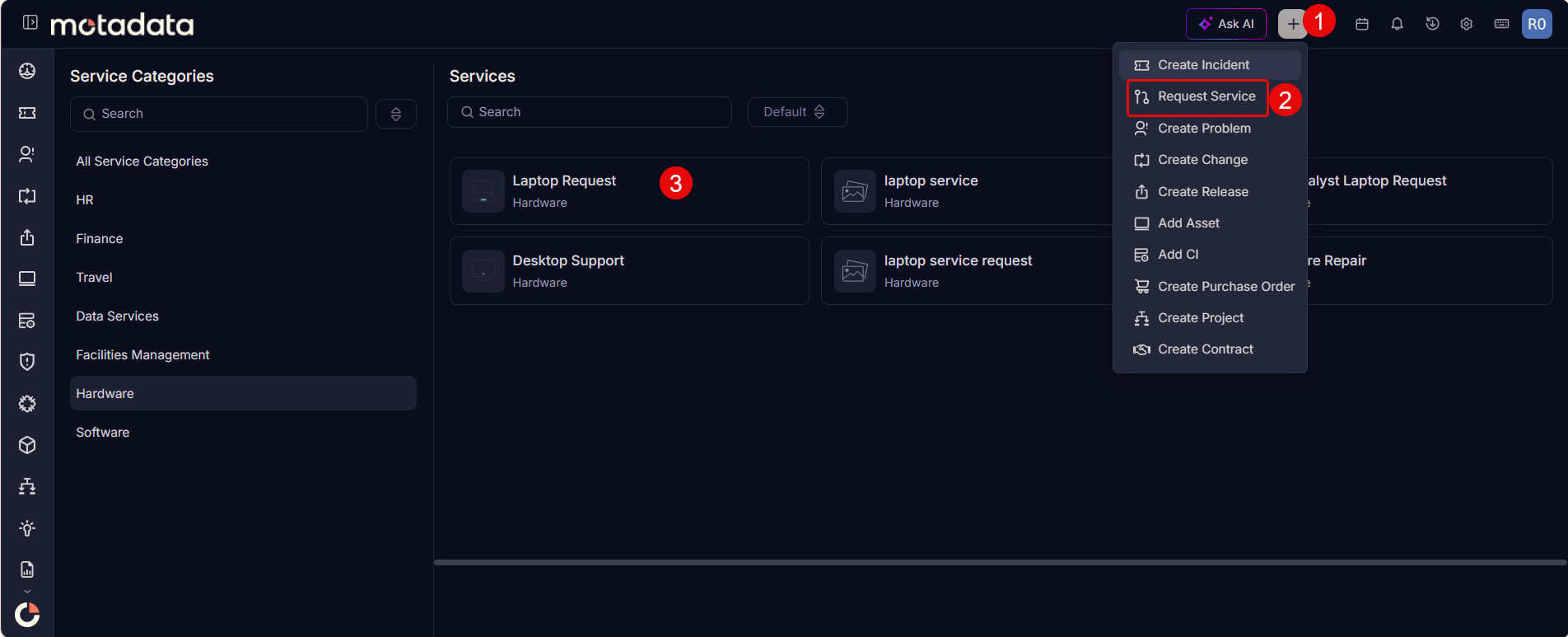
Task: Open the release management sidebar icon
Action: coord(27,237)
